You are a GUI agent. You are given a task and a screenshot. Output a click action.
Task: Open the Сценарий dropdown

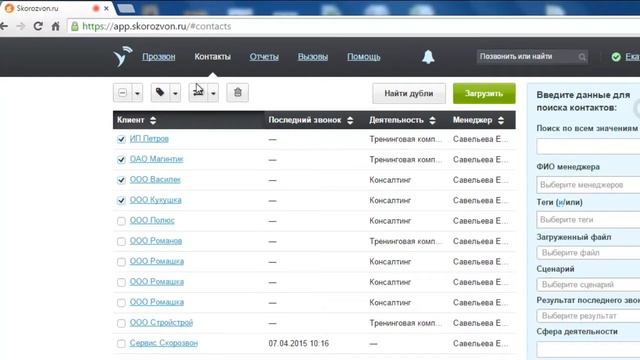coord(588,284)
